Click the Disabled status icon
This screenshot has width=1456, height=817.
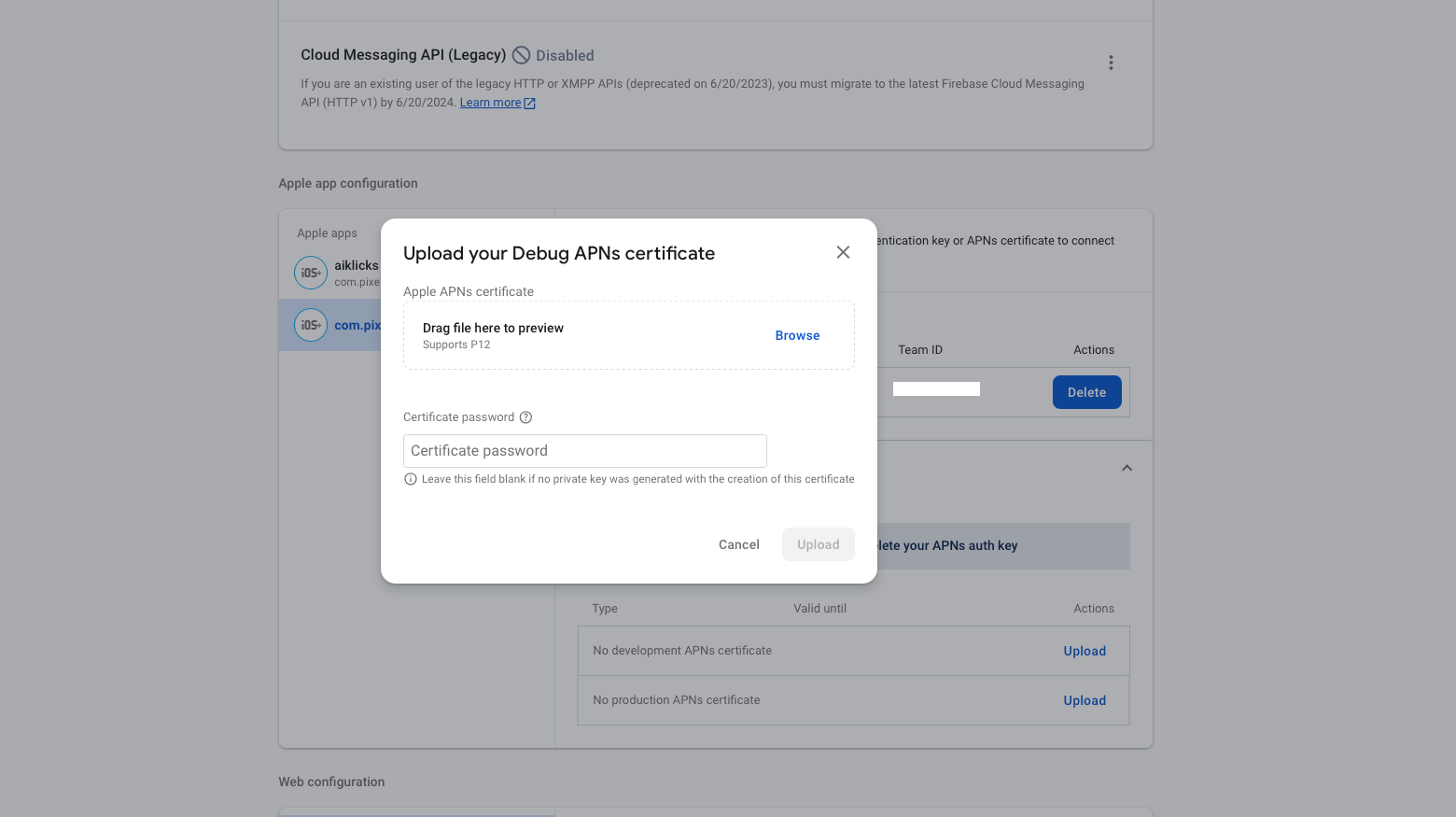[522, 55]
